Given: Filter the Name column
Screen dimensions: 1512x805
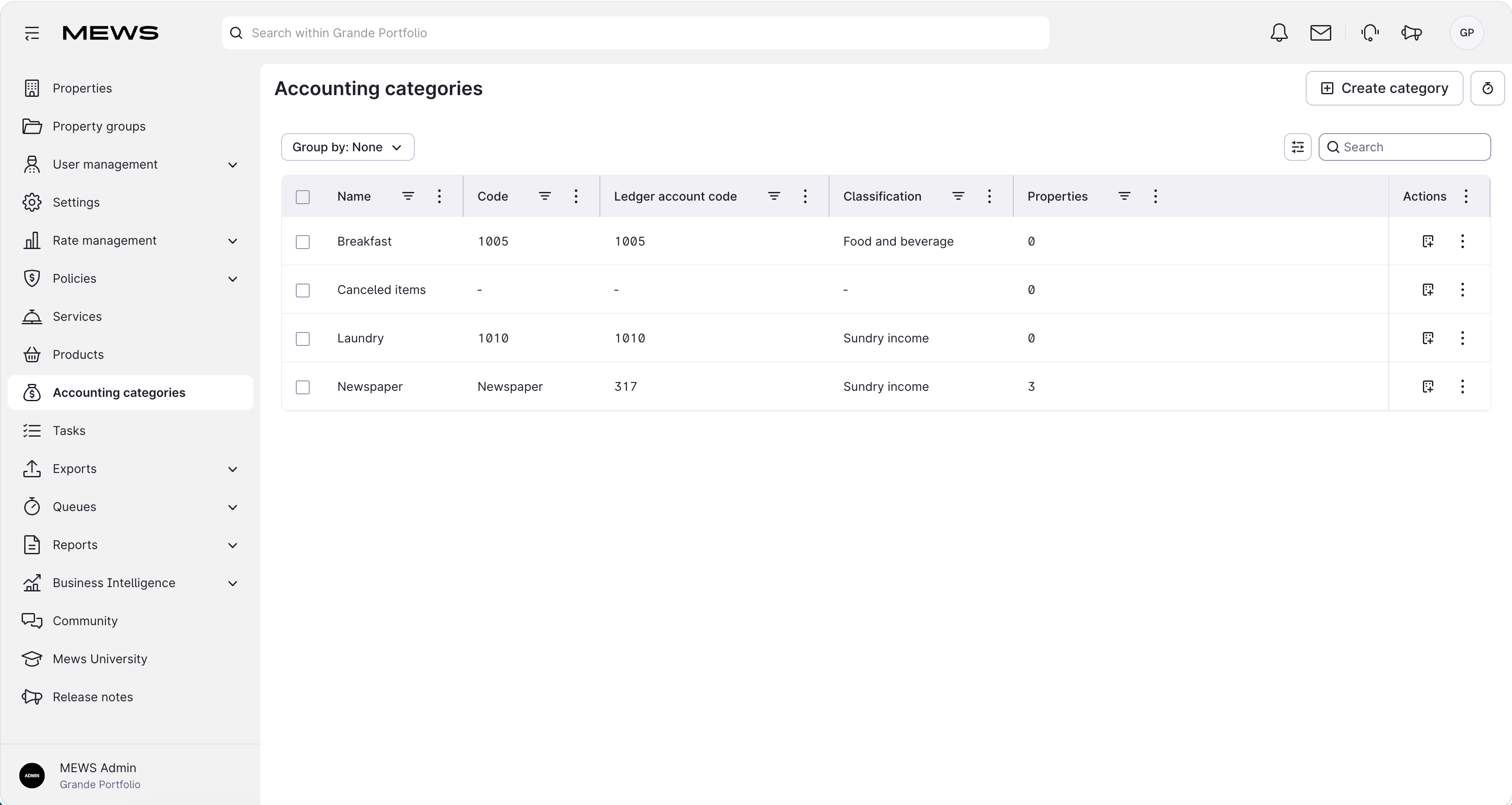Looking at the screenshot, I should coord(408,196).
